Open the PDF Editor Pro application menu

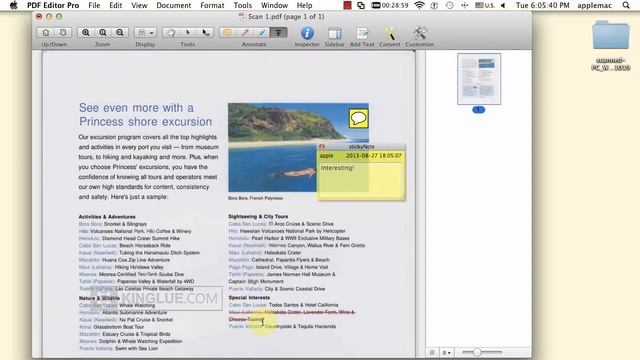(x=53, y=5)
